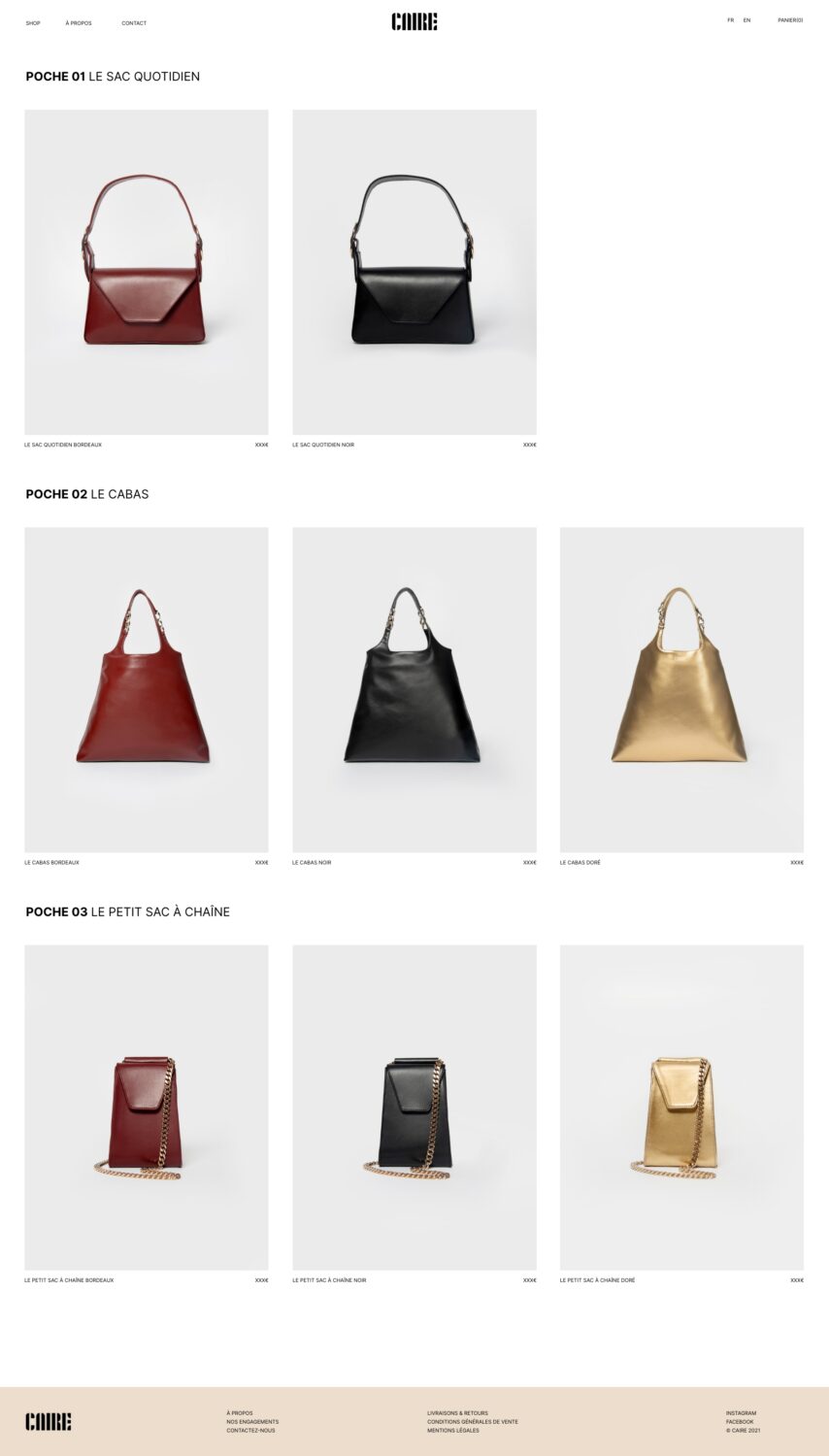Select the Cabas Noir bag image
The width and height of the screenshot is (829, 1456).
coord(414,689)
